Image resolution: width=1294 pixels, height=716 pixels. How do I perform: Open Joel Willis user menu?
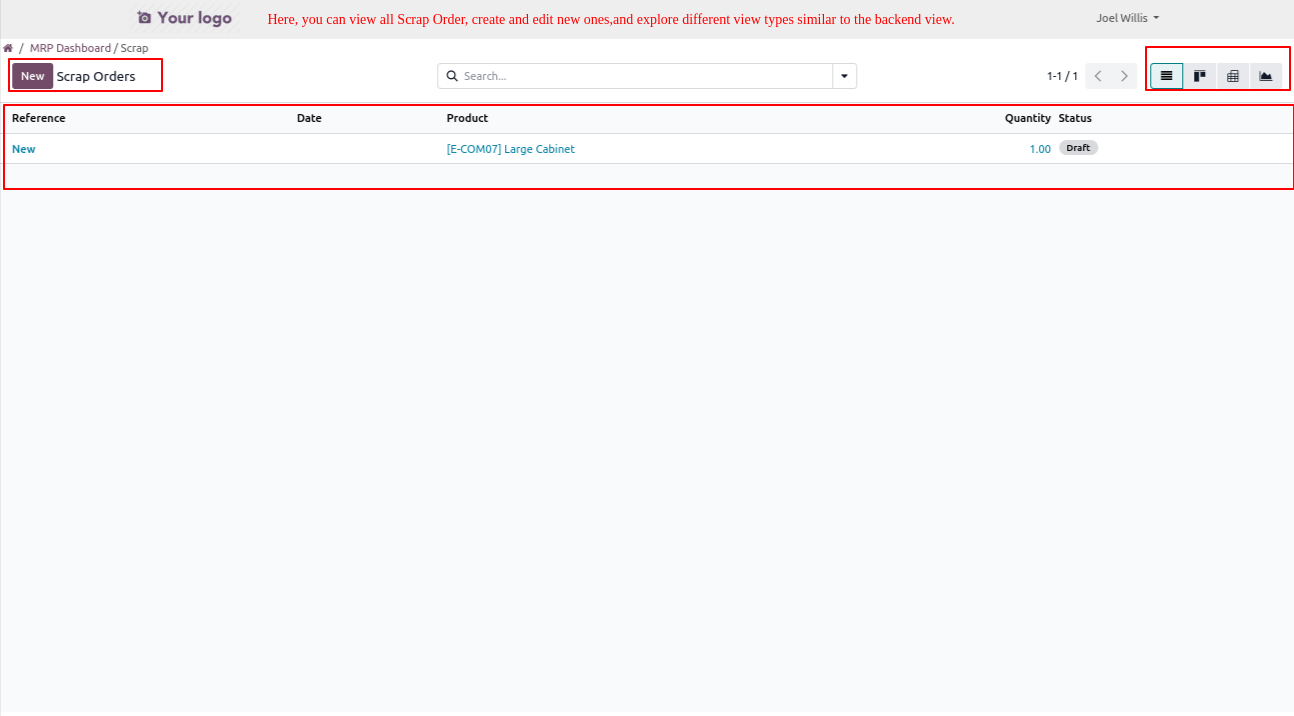[x=1127, y=18]
